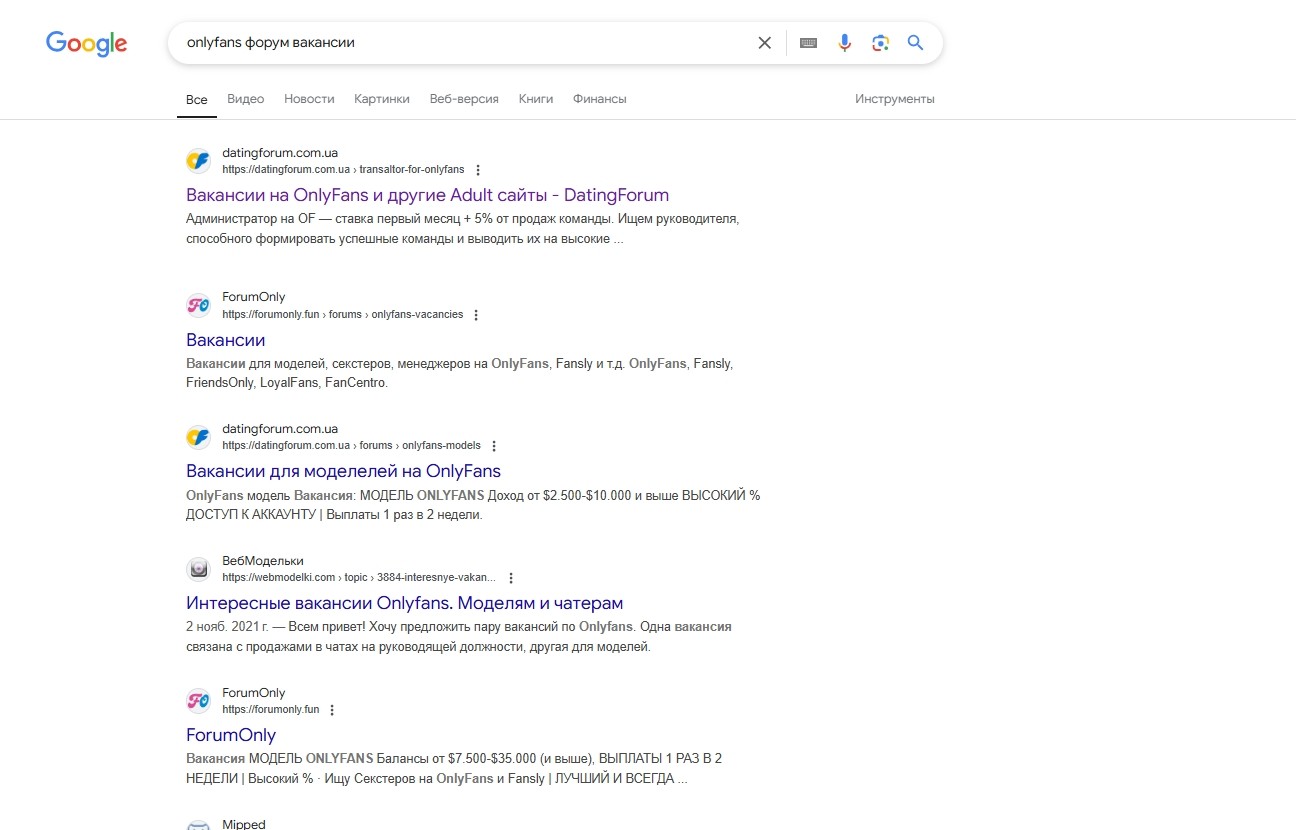
Task: Open favicon of bottom ForumOnly homepage result
Action: coord(198,701)
